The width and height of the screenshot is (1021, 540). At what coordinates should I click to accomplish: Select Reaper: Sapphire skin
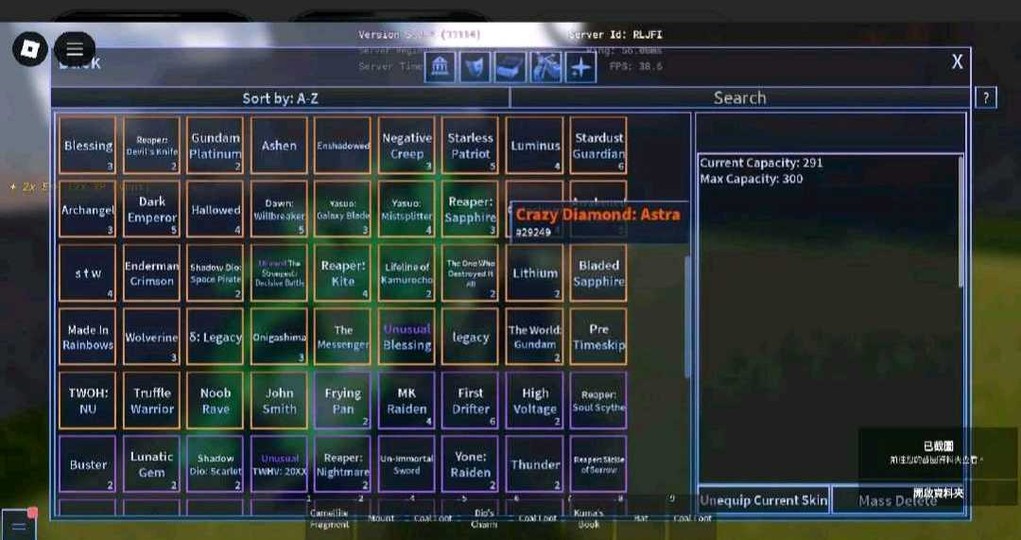(470, 209)
